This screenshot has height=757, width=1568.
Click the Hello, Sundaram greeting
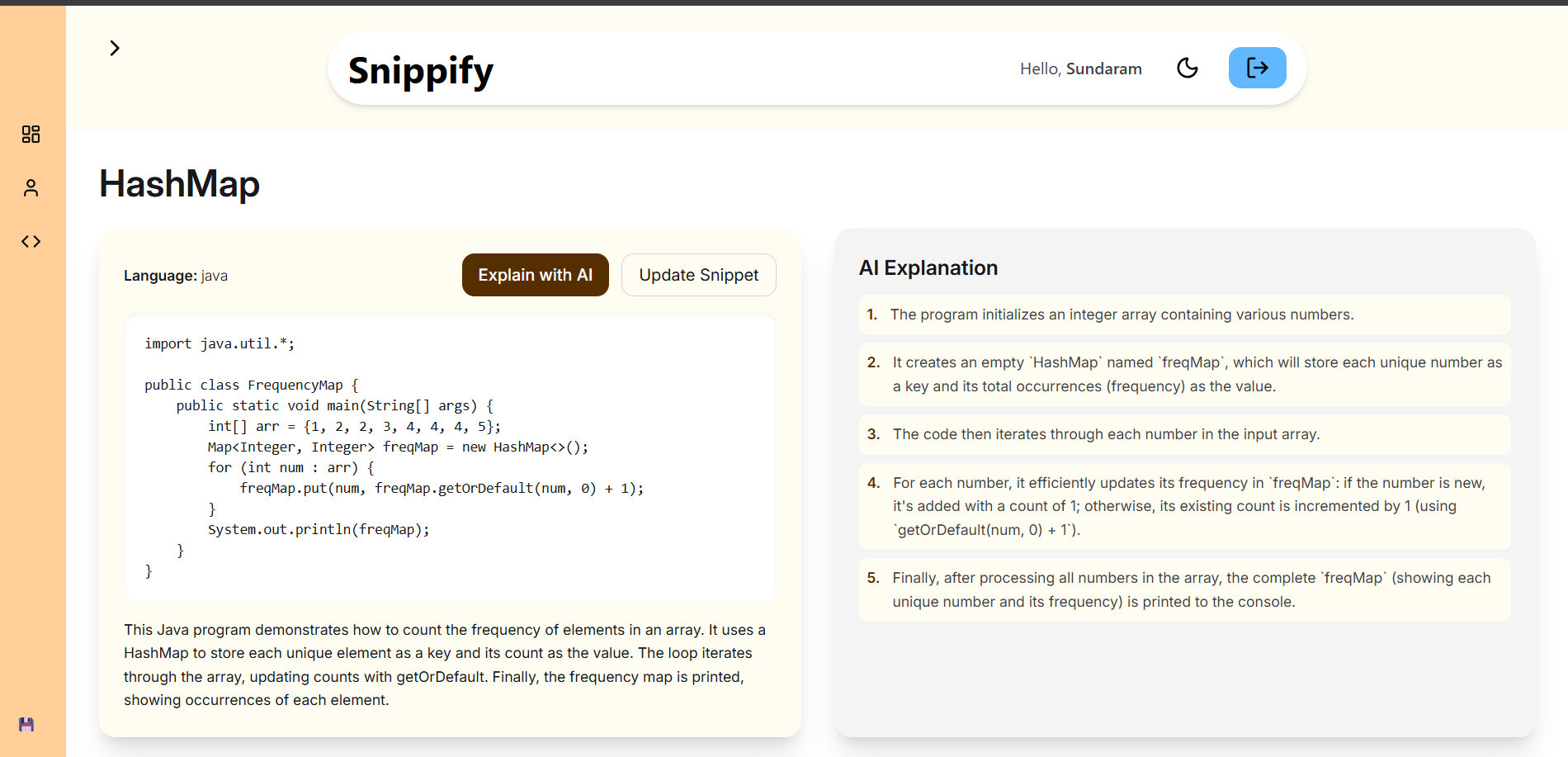(1080, 69)
